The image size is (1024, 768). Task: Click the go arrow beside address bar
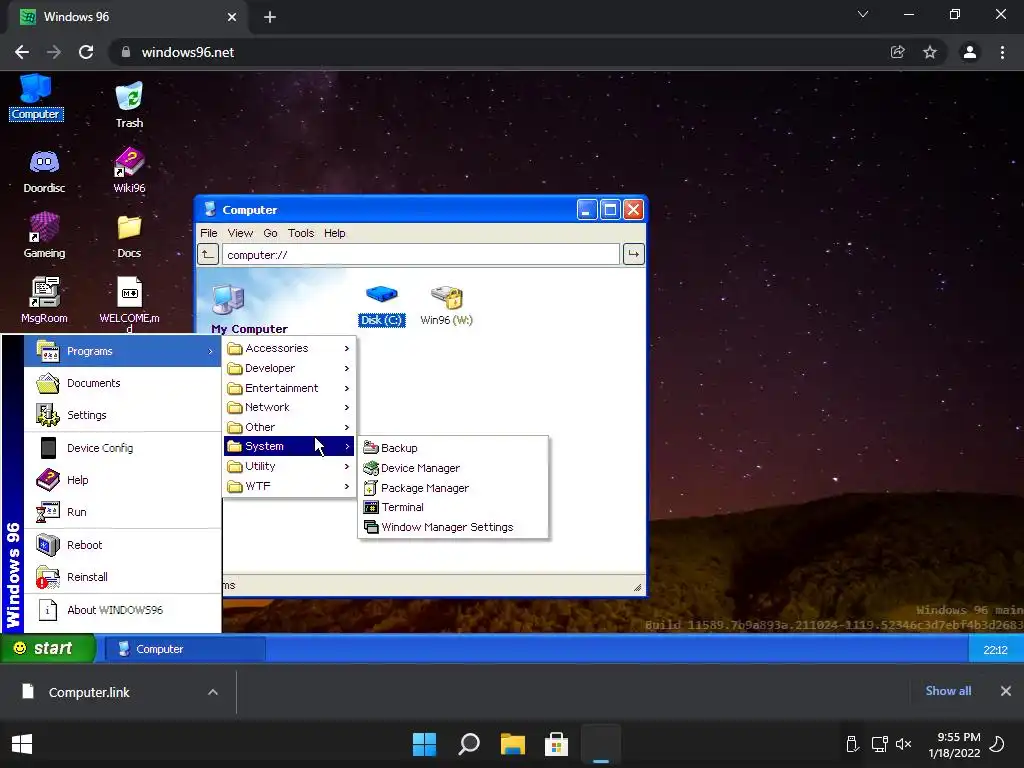click(x=633, y=254)
